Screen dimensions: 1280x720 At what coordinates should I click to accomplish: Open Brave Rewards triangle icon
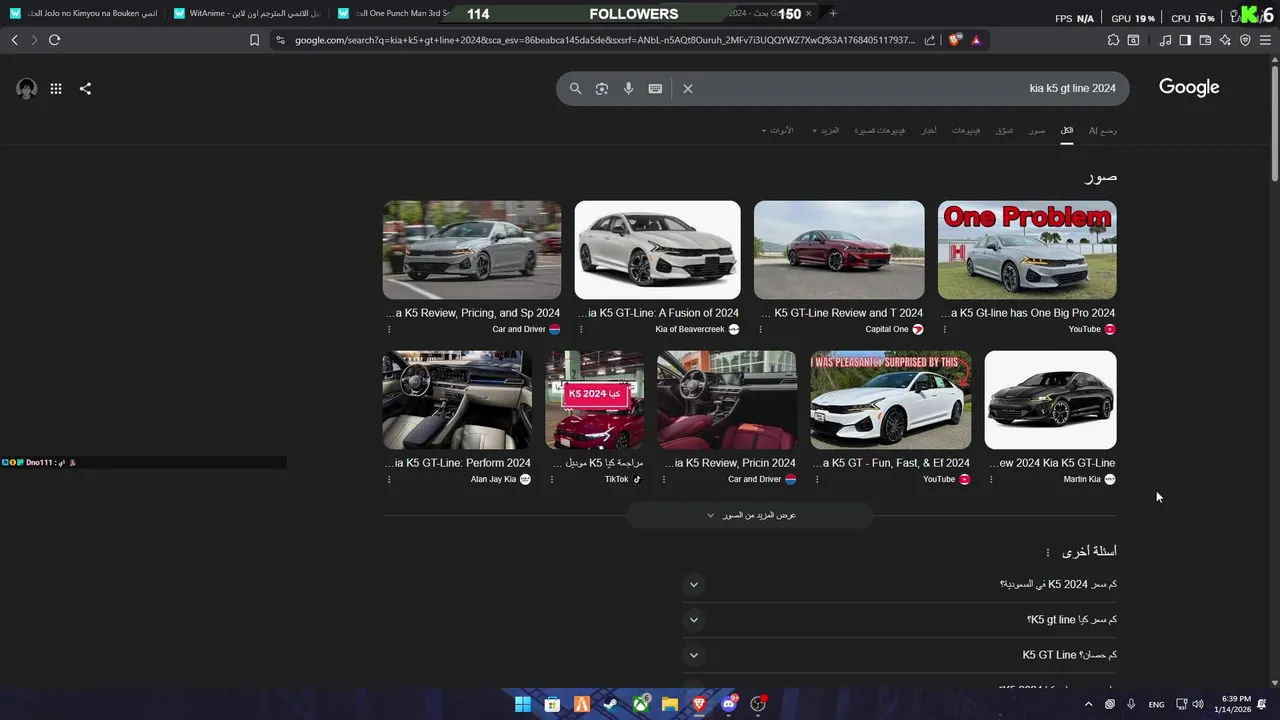(x=976, y=40)
